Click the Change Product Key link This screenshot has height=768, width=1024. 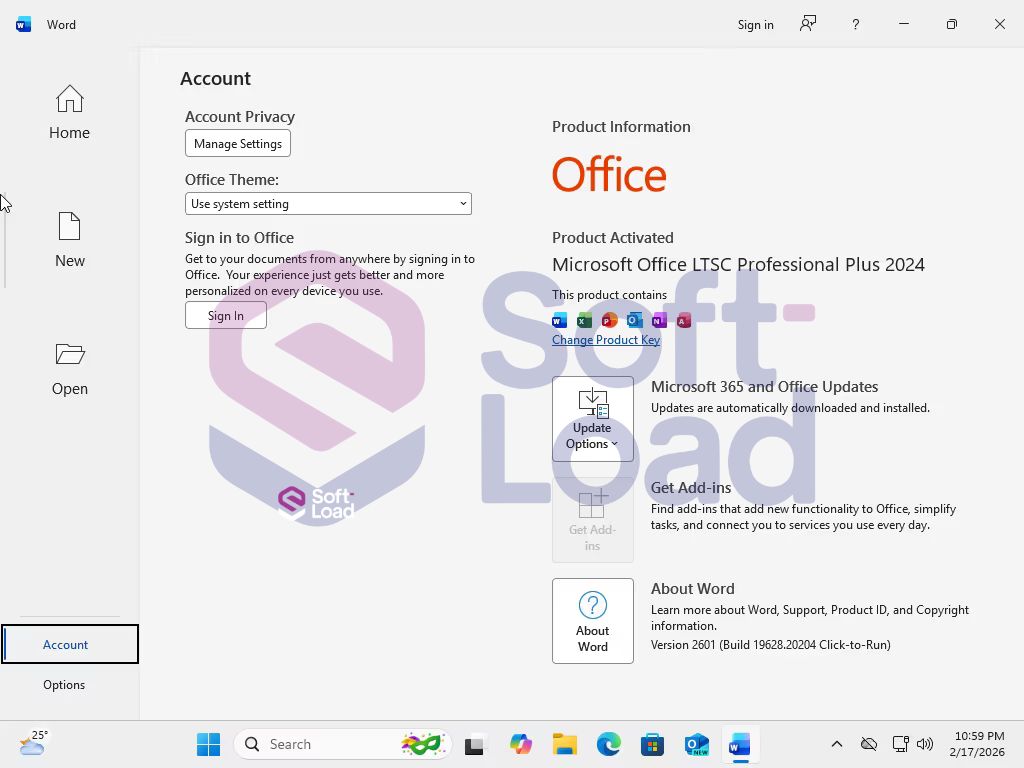[x=606, y=340]
